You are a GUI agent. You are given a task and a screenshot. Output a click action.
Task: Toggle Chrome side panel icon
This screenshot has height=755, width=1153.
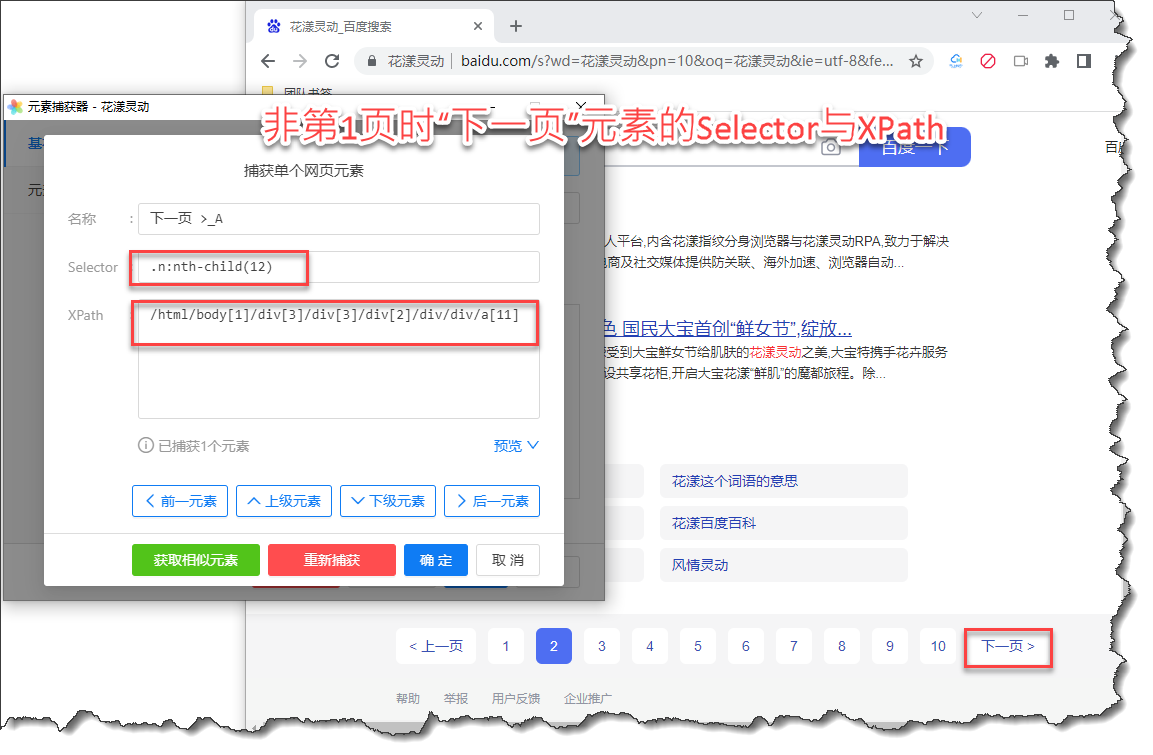1084,61
